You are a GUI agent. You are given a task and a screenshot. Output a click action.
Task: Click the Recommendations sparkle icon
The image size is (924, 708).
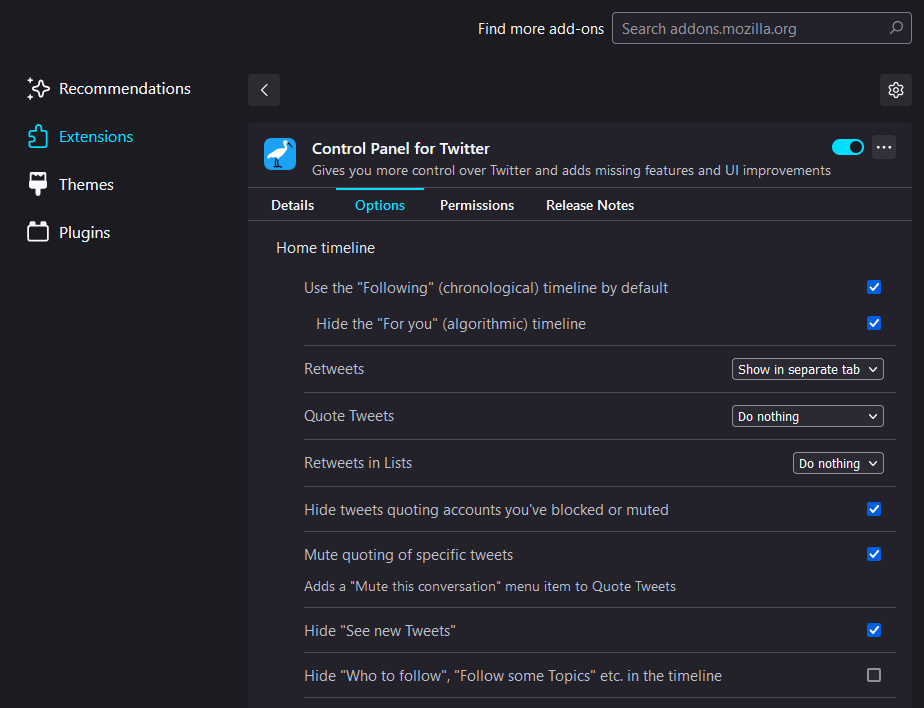(38, 88)
